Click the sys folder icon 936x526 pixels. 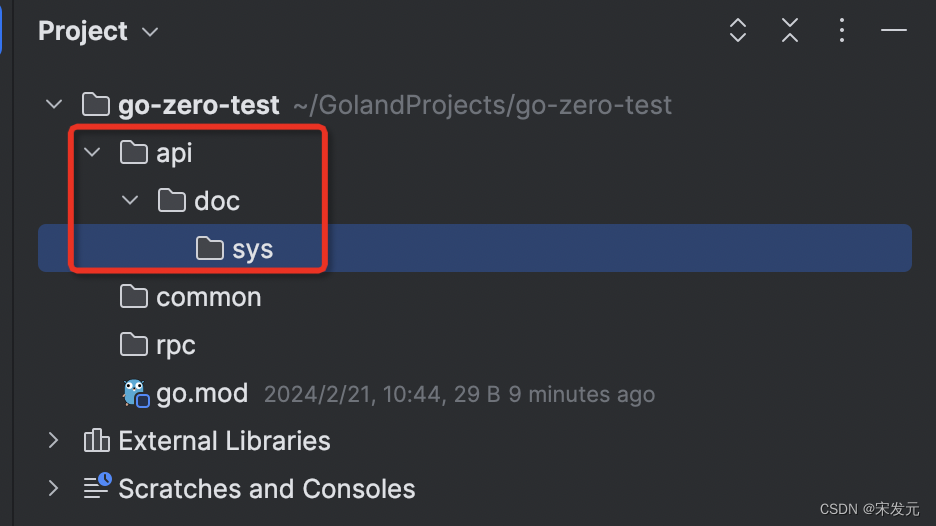pyautogui.click(x=210, y=249)
